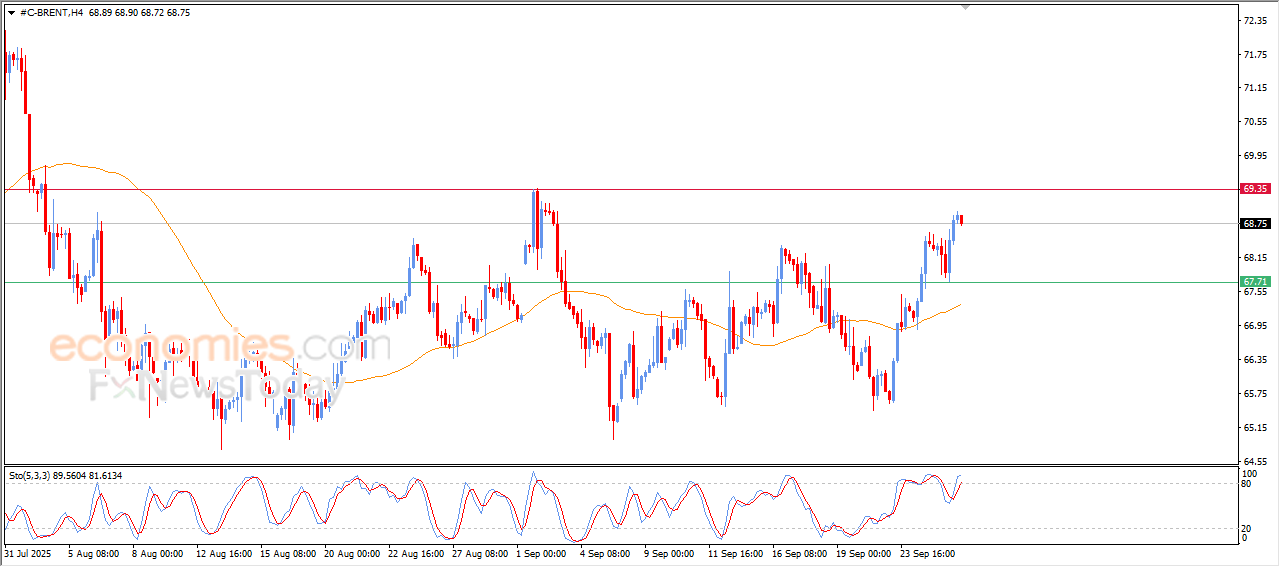Click the 72.35 price axis value

pos(1254,20)
